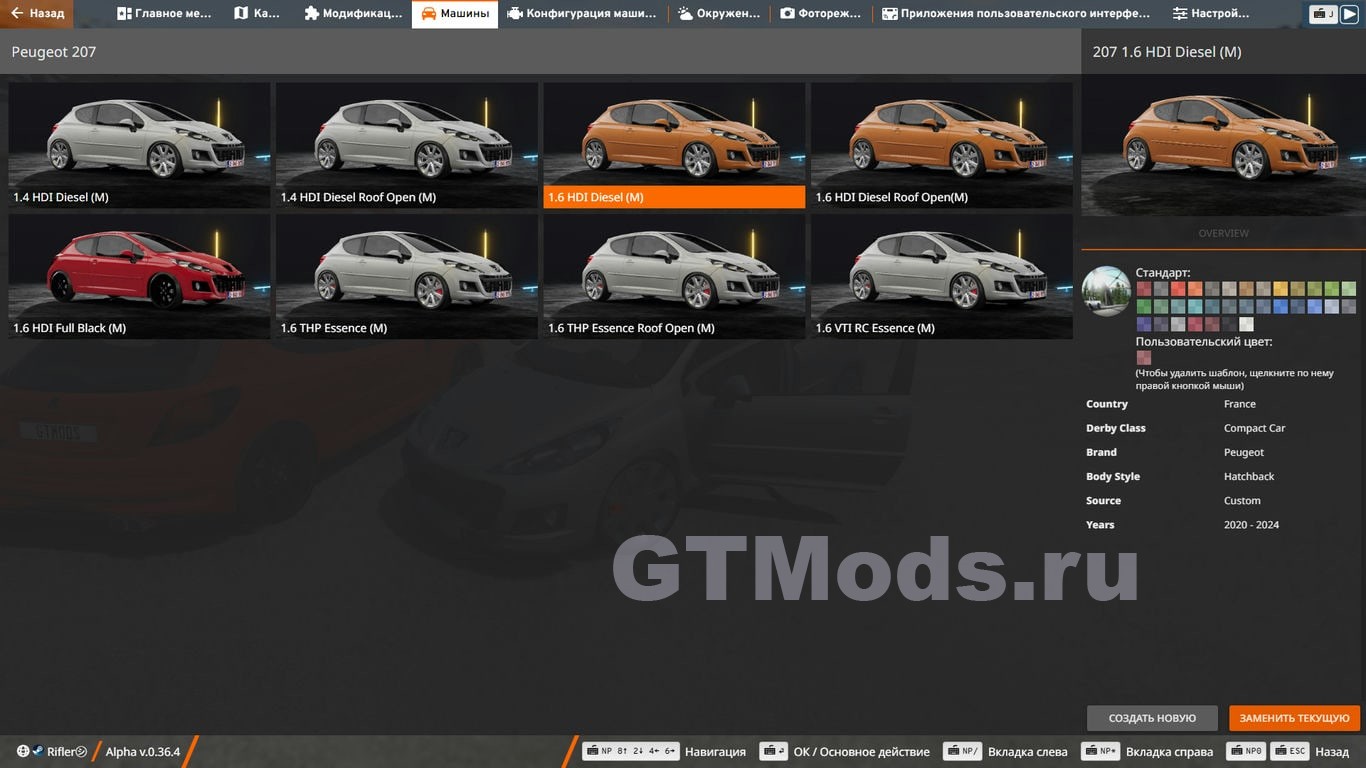Click the Peugeot 207 heading
Viewport: 1366px width, 768px height.
tap(54, 51)
